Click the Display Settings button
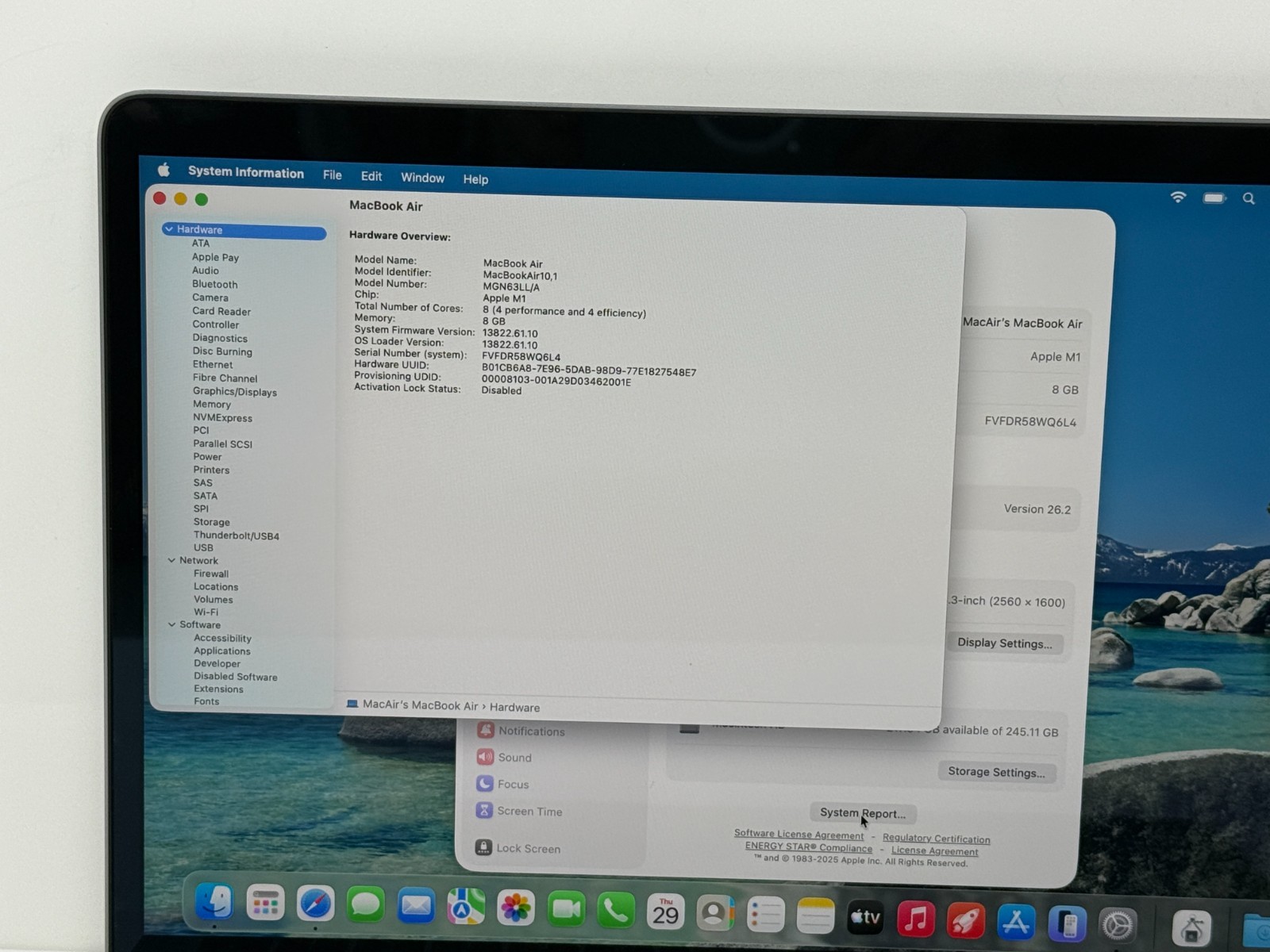 1004,643
